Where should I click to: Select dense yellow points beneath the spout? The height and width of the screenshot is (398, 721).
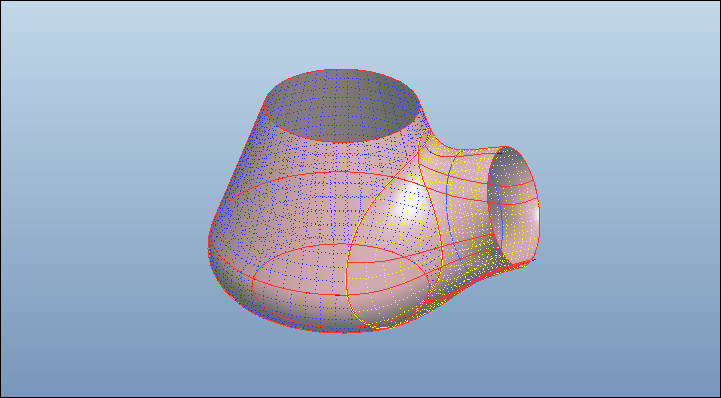[x=464, y=276]
